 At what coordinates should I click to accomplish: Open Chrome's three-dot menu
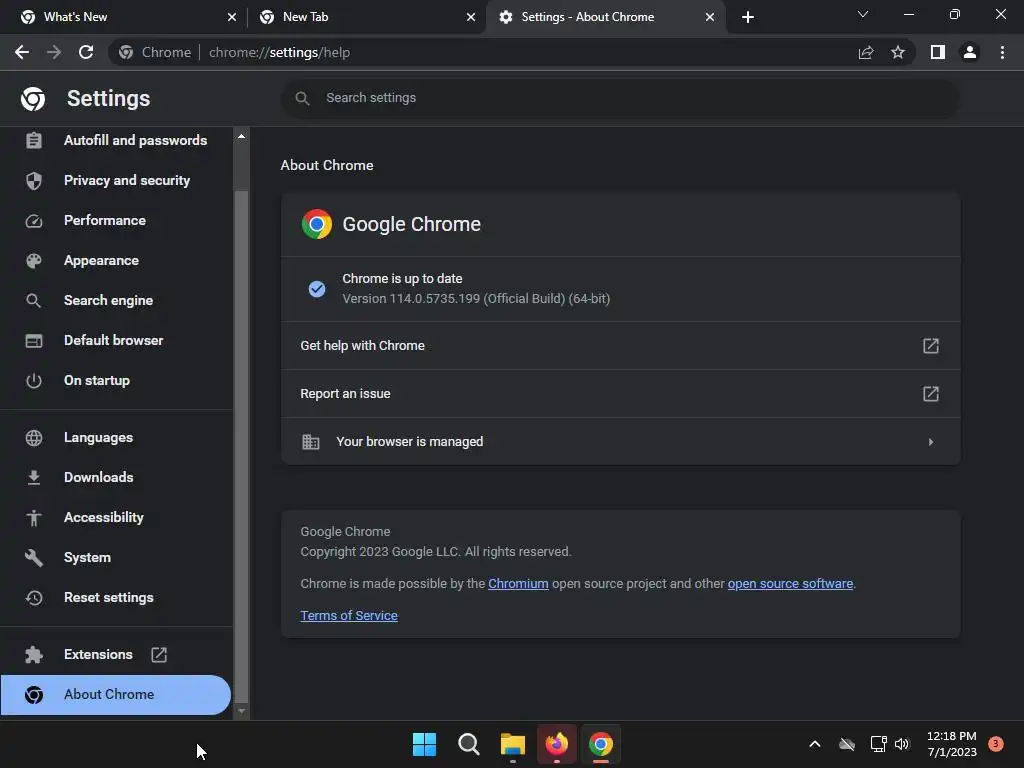coord(1002,52)
